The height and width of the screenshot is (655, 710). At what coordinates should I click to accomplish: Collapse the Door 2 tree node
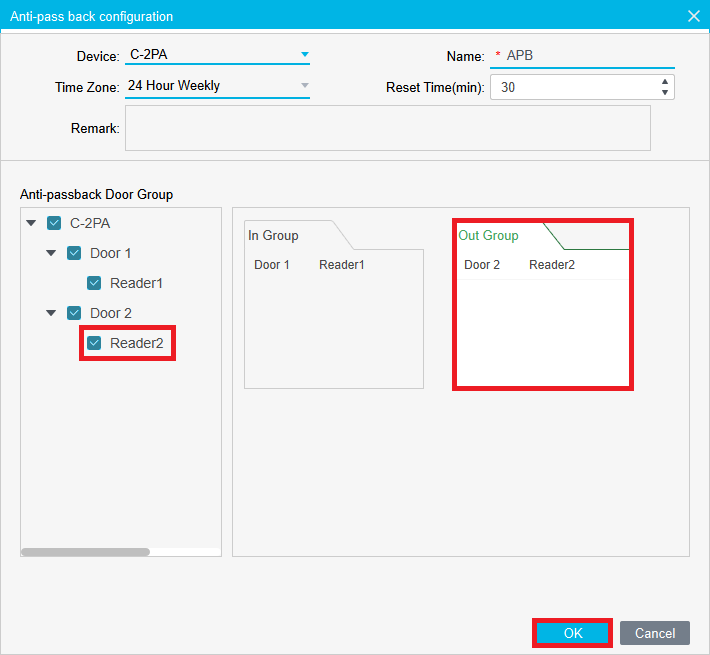(x=51, y=313)
